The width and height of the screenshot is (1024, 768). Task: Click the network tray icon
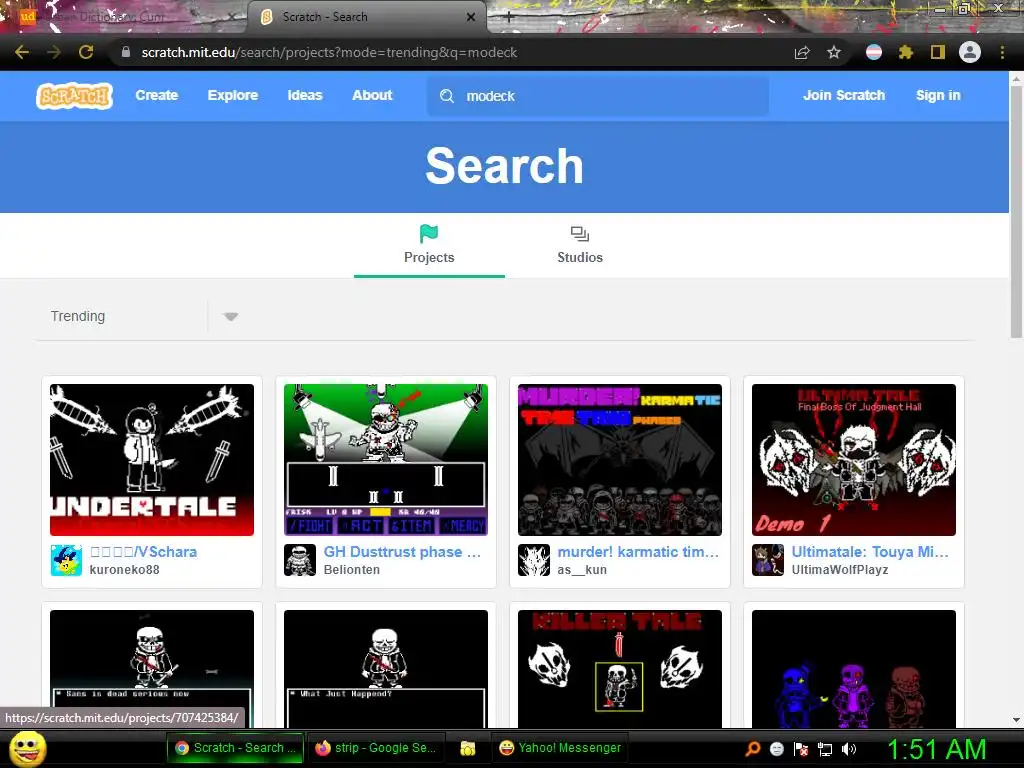(825, 749)
